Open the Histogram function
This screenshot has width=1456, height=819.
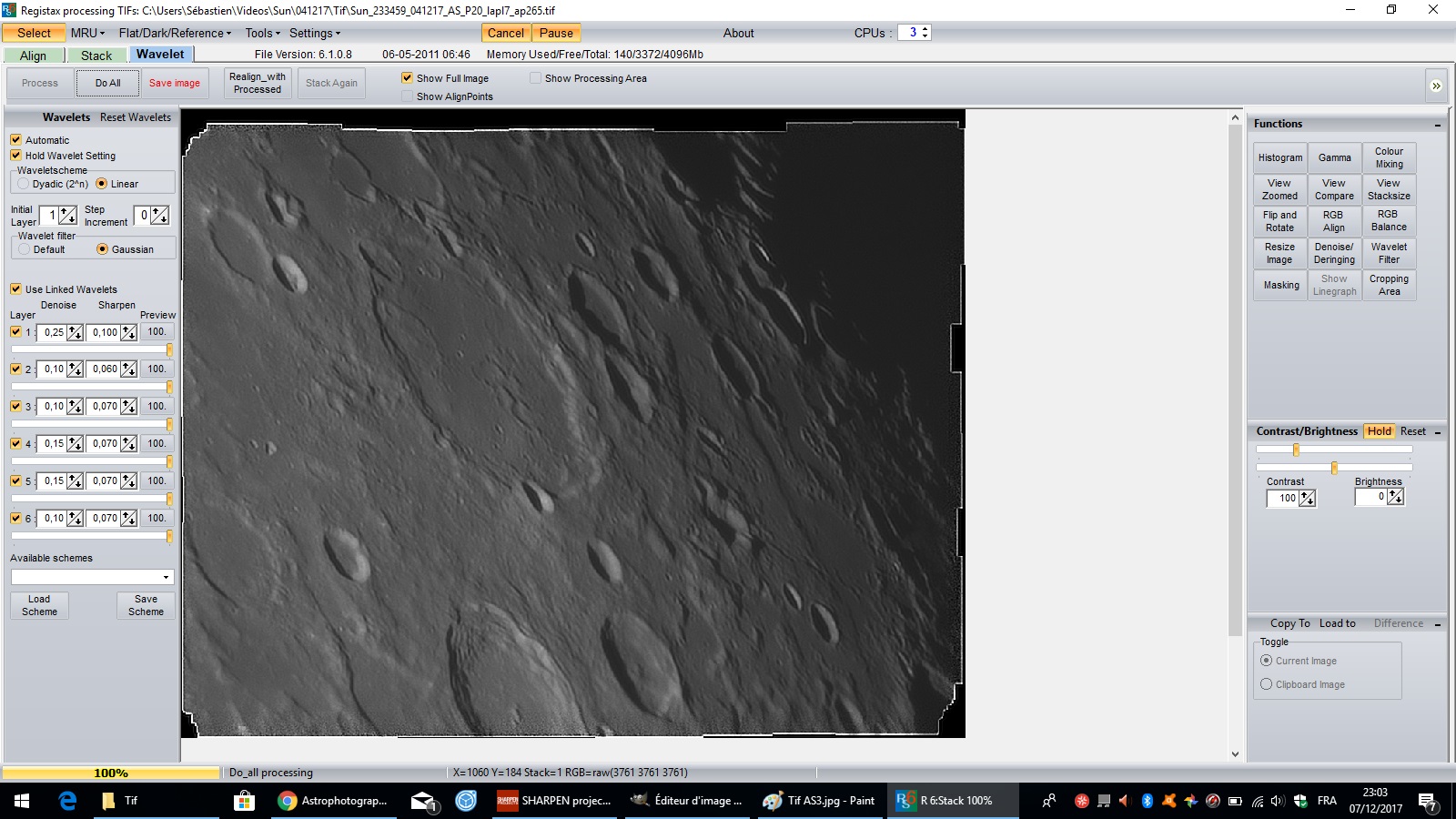point(1279,157)
